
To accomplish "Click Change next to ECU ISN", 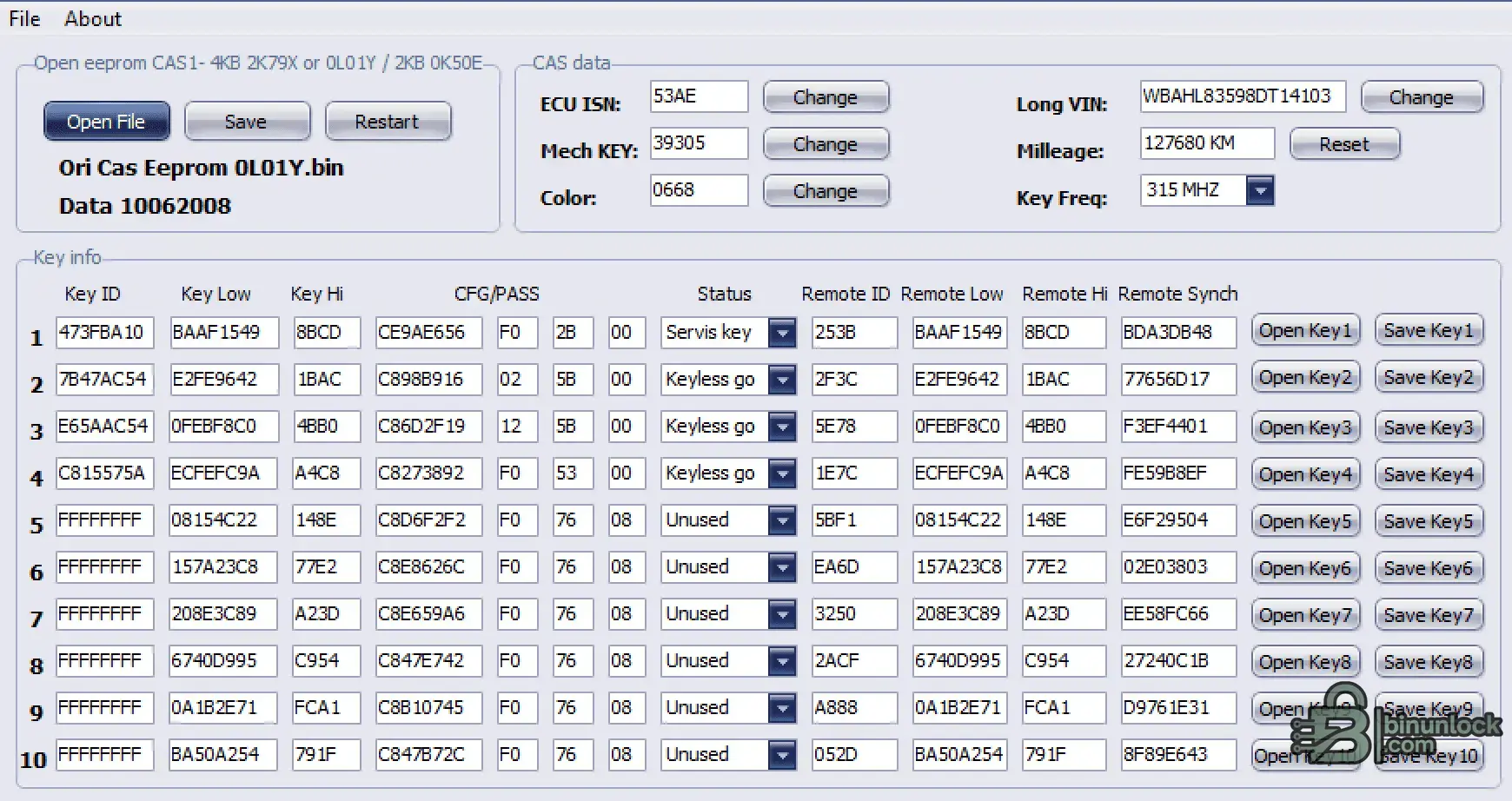I will 825,97.
